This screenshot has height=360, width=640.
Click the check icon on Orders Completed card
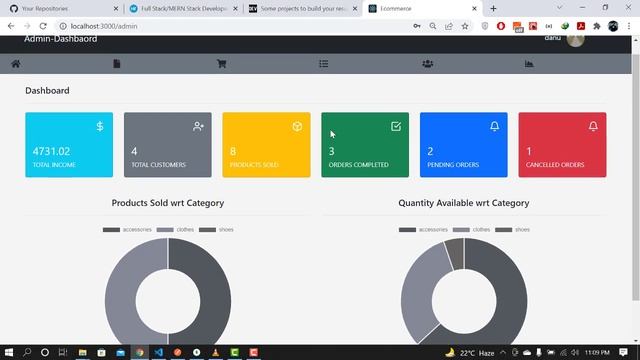tap(396, 127)
